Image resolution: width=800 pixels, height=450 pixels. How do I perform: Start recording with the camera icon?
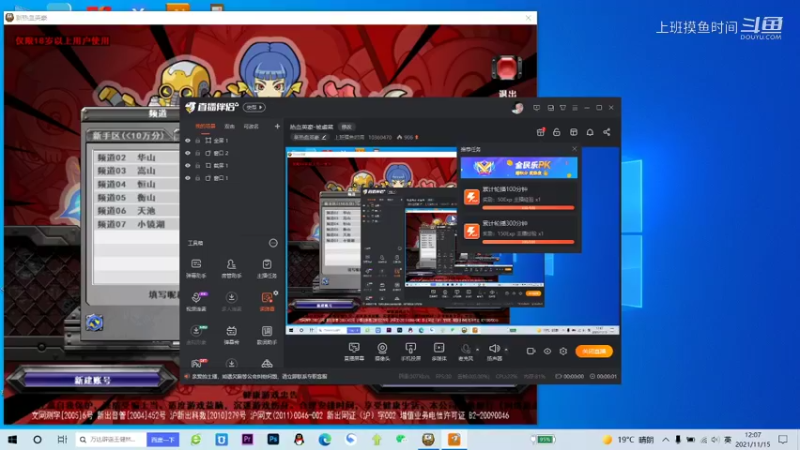coord(531,351)
